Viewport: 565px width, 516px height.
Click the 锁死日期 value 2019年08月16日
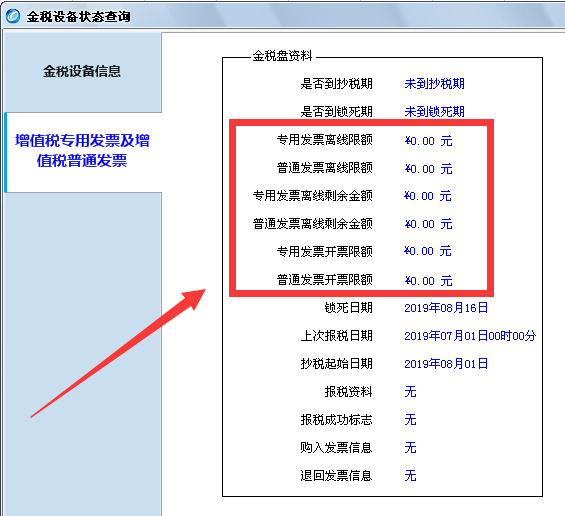coord(446,308)
